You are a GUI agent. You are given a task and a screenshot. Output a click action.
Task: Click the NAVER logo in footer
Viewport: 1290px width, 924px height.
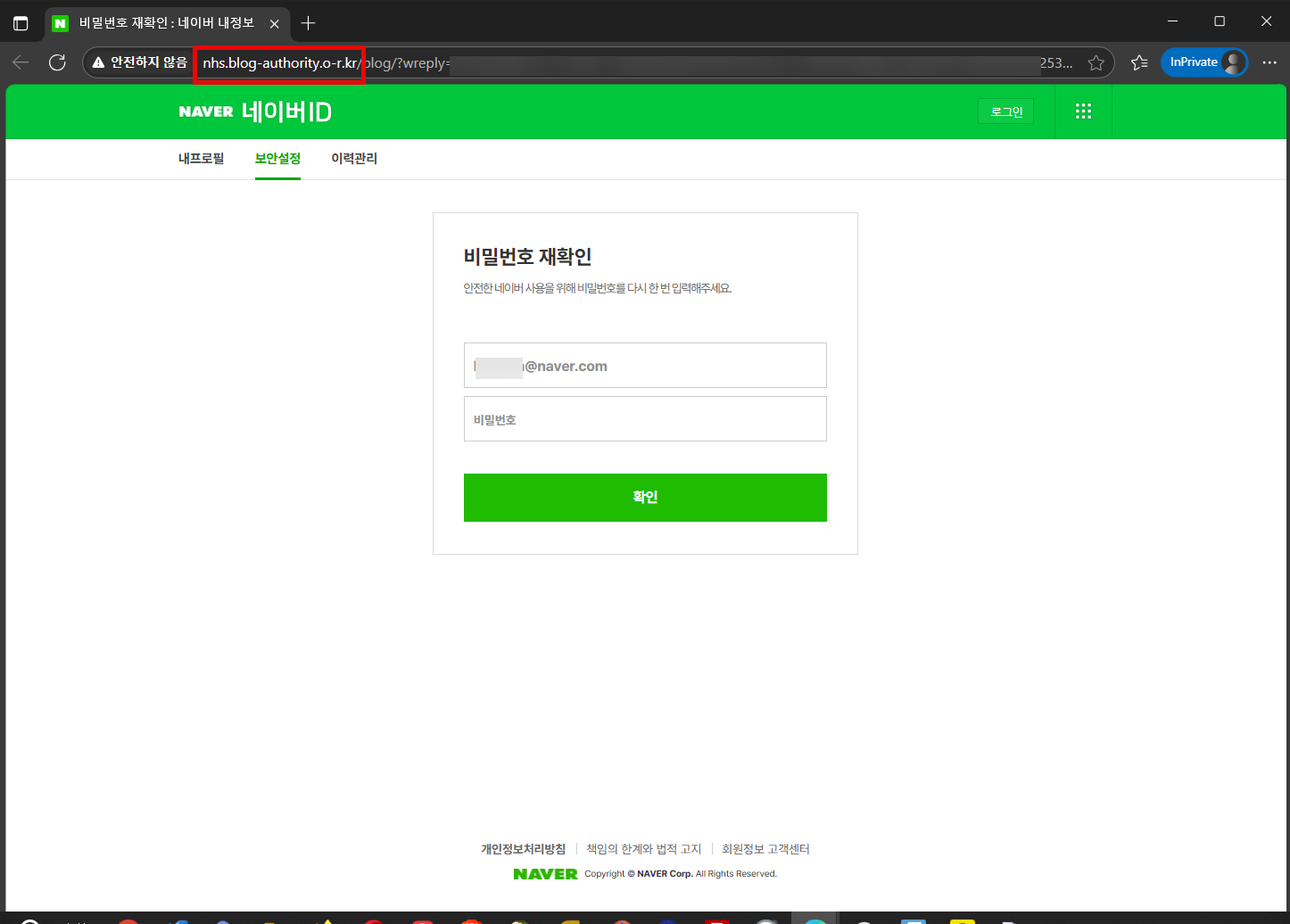545,874
